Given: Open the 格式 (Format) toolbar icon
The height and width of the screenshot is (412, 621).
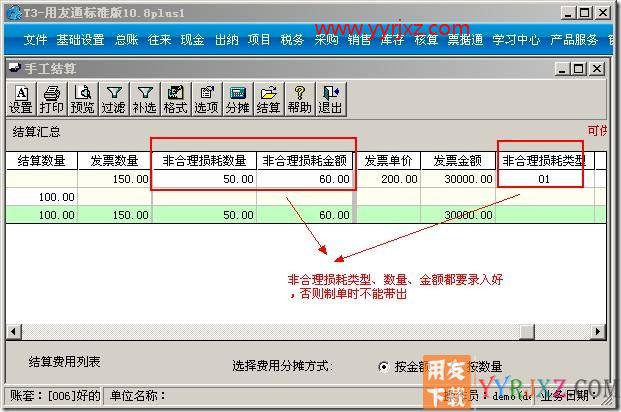Looking at the screenshot, I should click(x=175, y=99).
